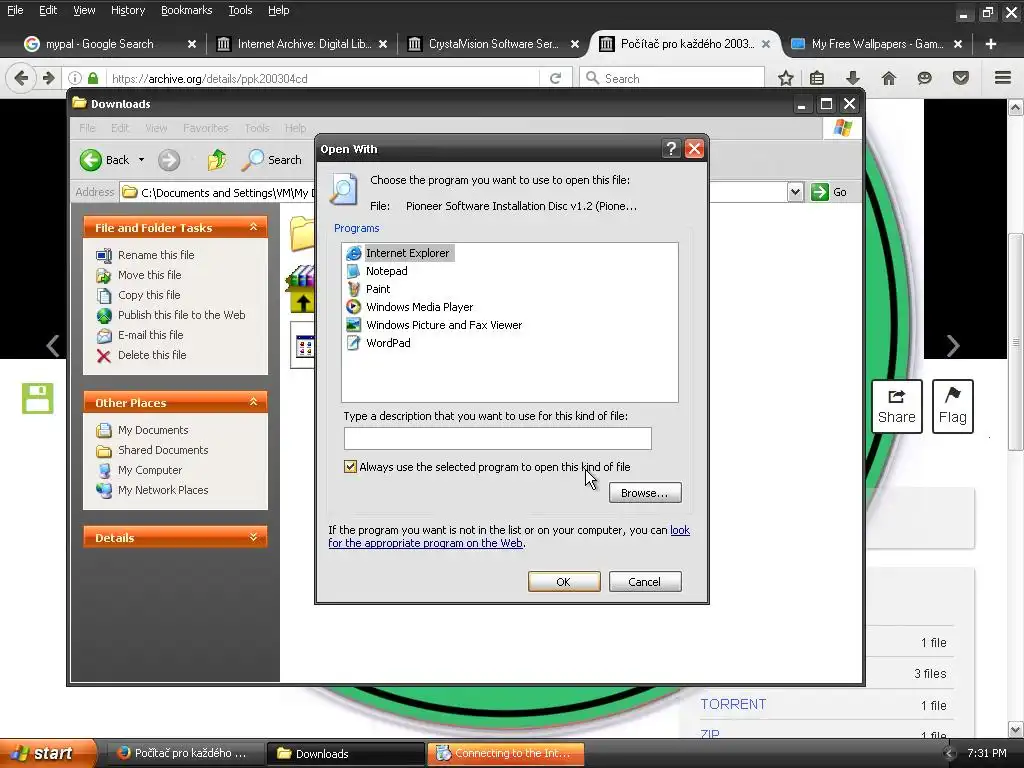
Task: Click Back in the Downloads window toolbar
Action: coord(105,160)
